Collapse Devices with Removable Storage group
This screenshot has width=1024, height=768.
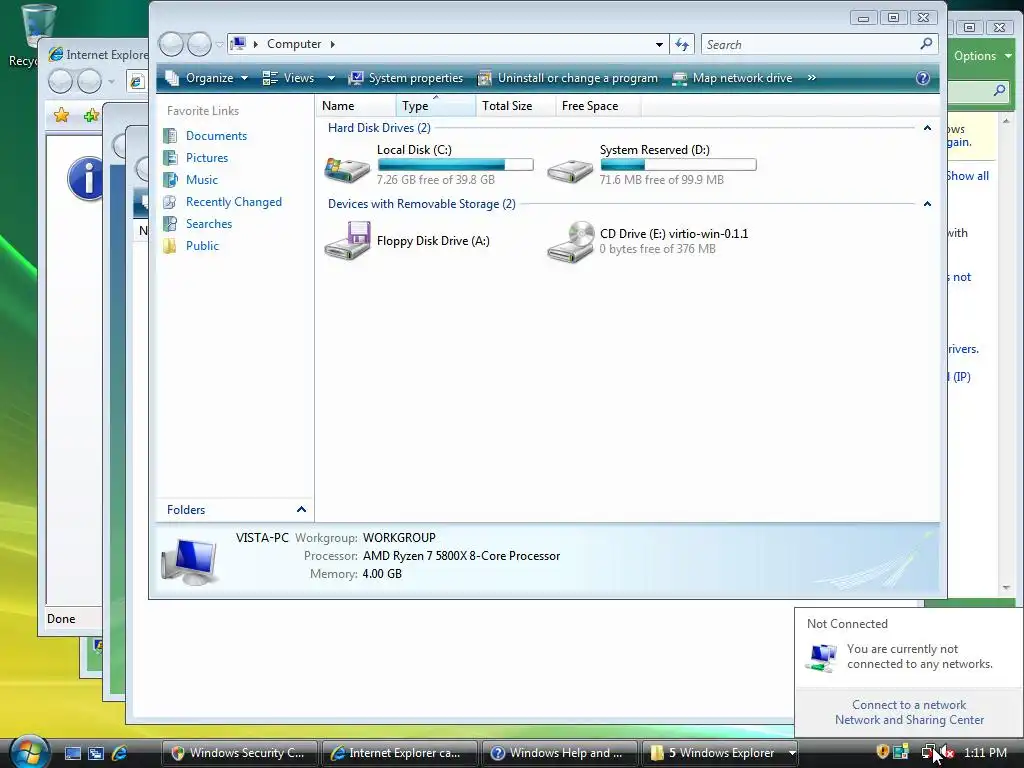point(927,204)
